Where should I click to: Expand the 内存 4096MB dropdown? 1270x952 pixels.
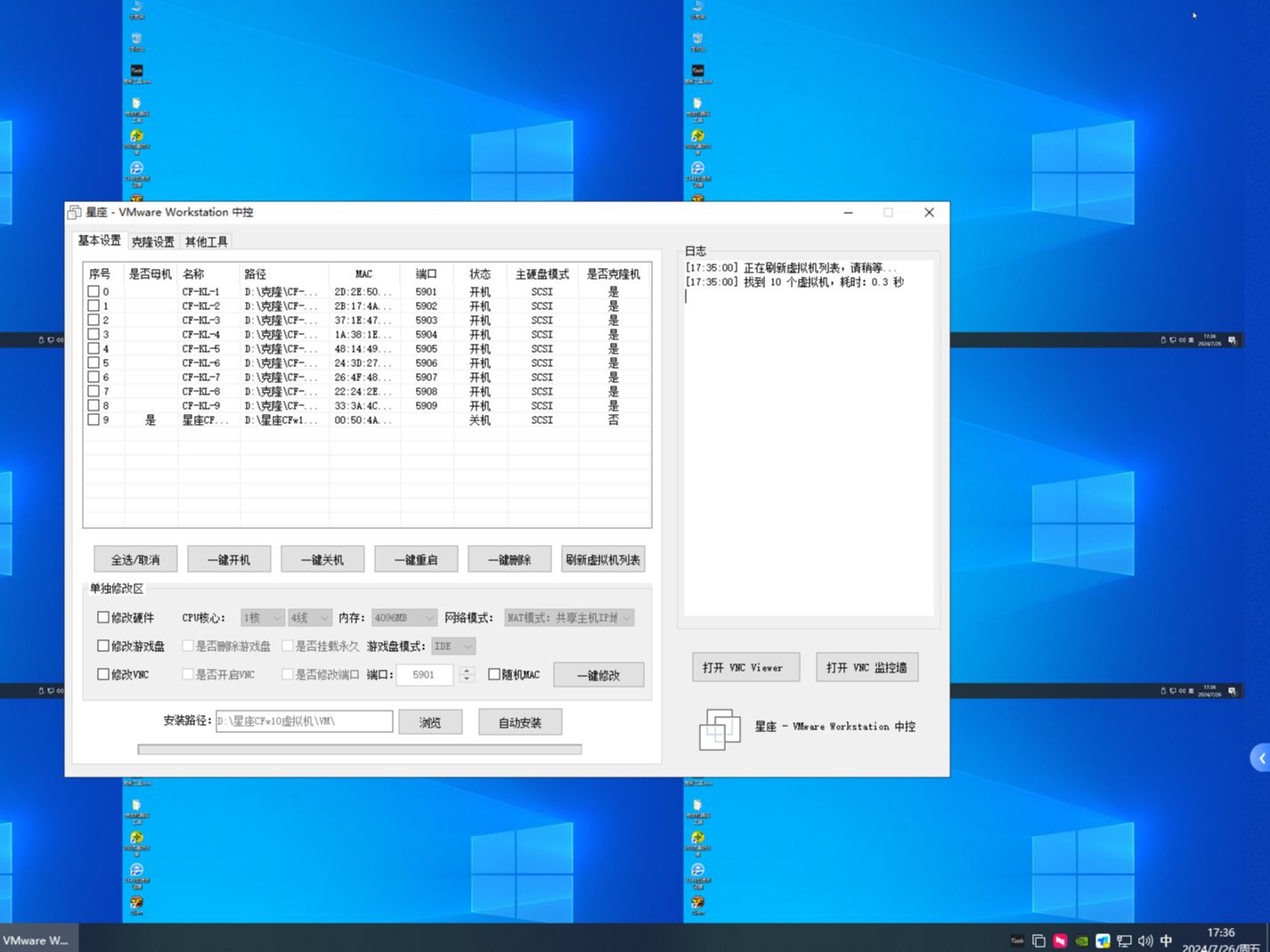tap(404, 617)
